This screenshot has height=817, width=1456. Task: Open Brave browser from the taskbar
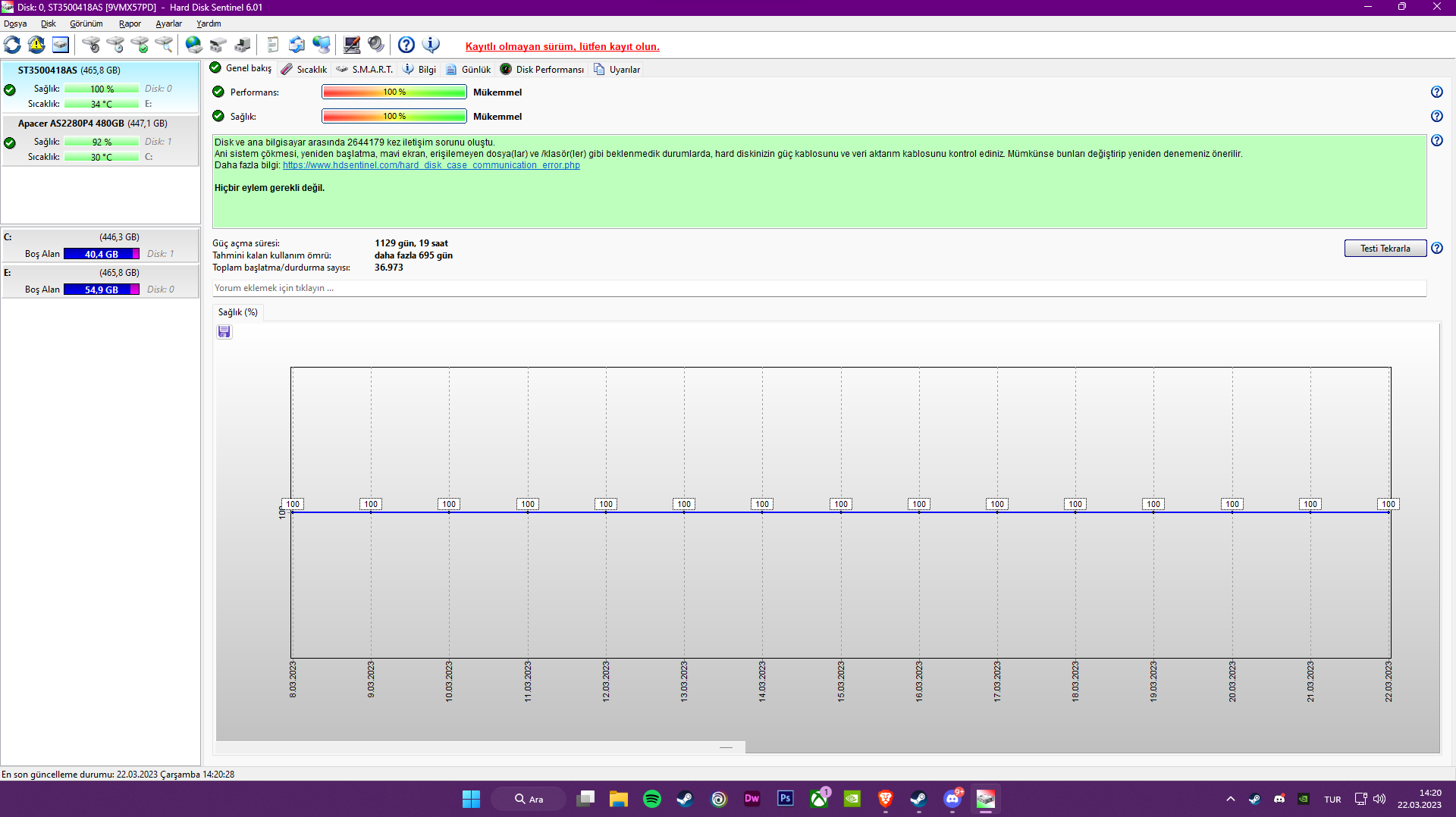(886, 799)
